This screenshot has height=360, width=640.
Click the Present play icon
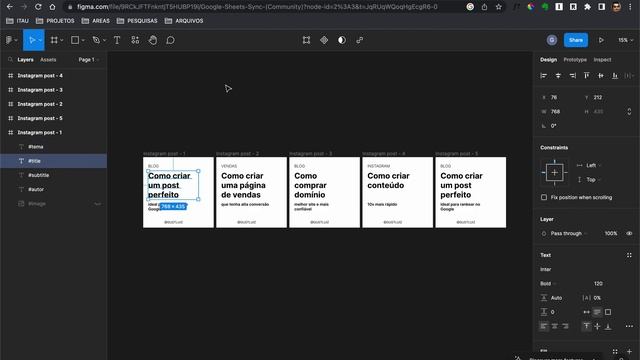[x=601, y=40]
